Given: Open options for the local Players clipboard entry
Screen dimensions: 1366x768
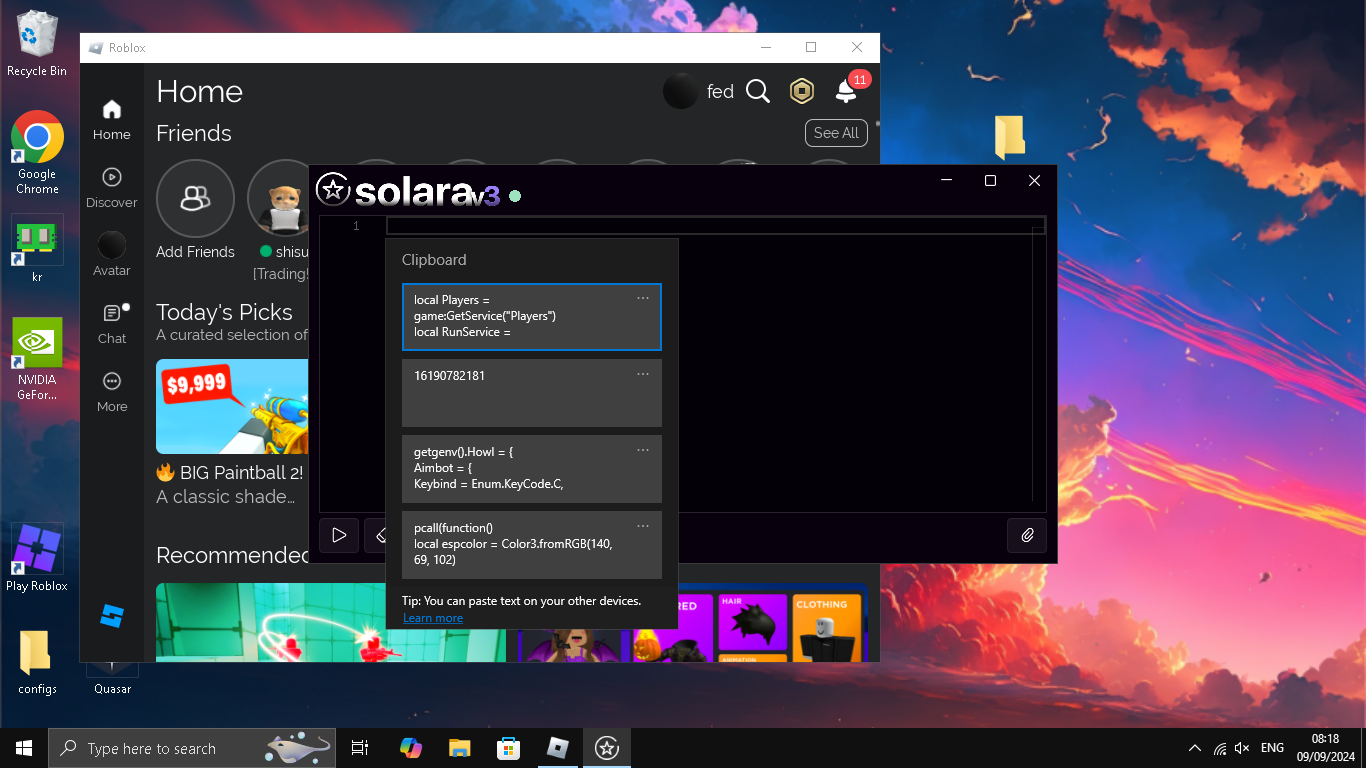Looking at the screenshot, I should [x=643, y=298].
